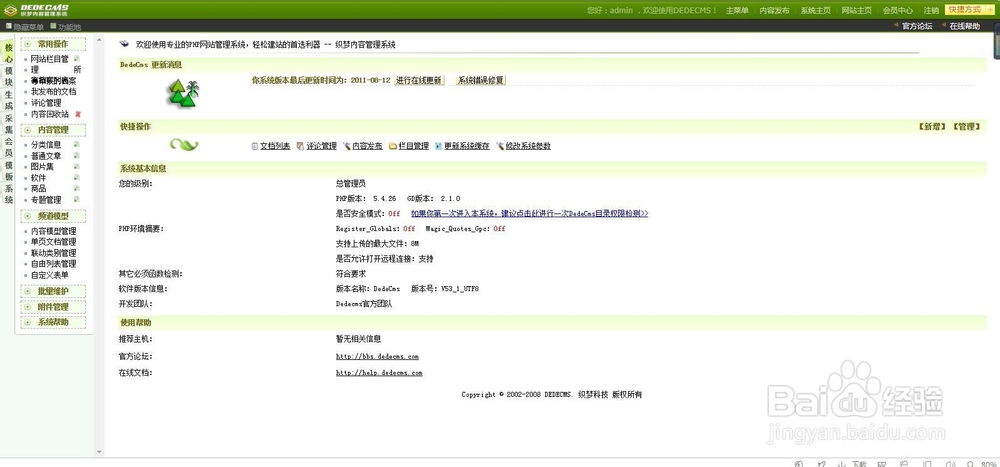The height and width of the screenshot is (467, 1000).
Task: Open 内容模型管理 in the sidebar
Action: pos(54,231)
